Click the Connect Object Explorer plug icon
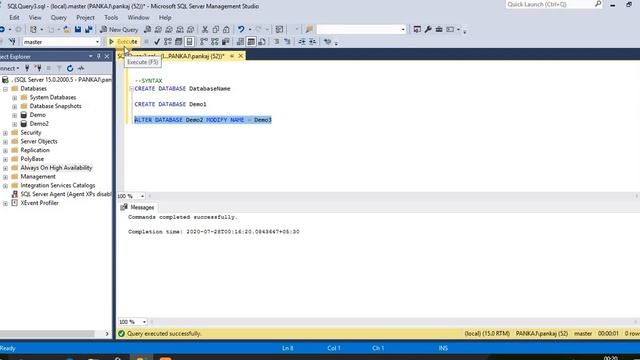The height and width of the screenshot is (360, 640). [27, 69]
